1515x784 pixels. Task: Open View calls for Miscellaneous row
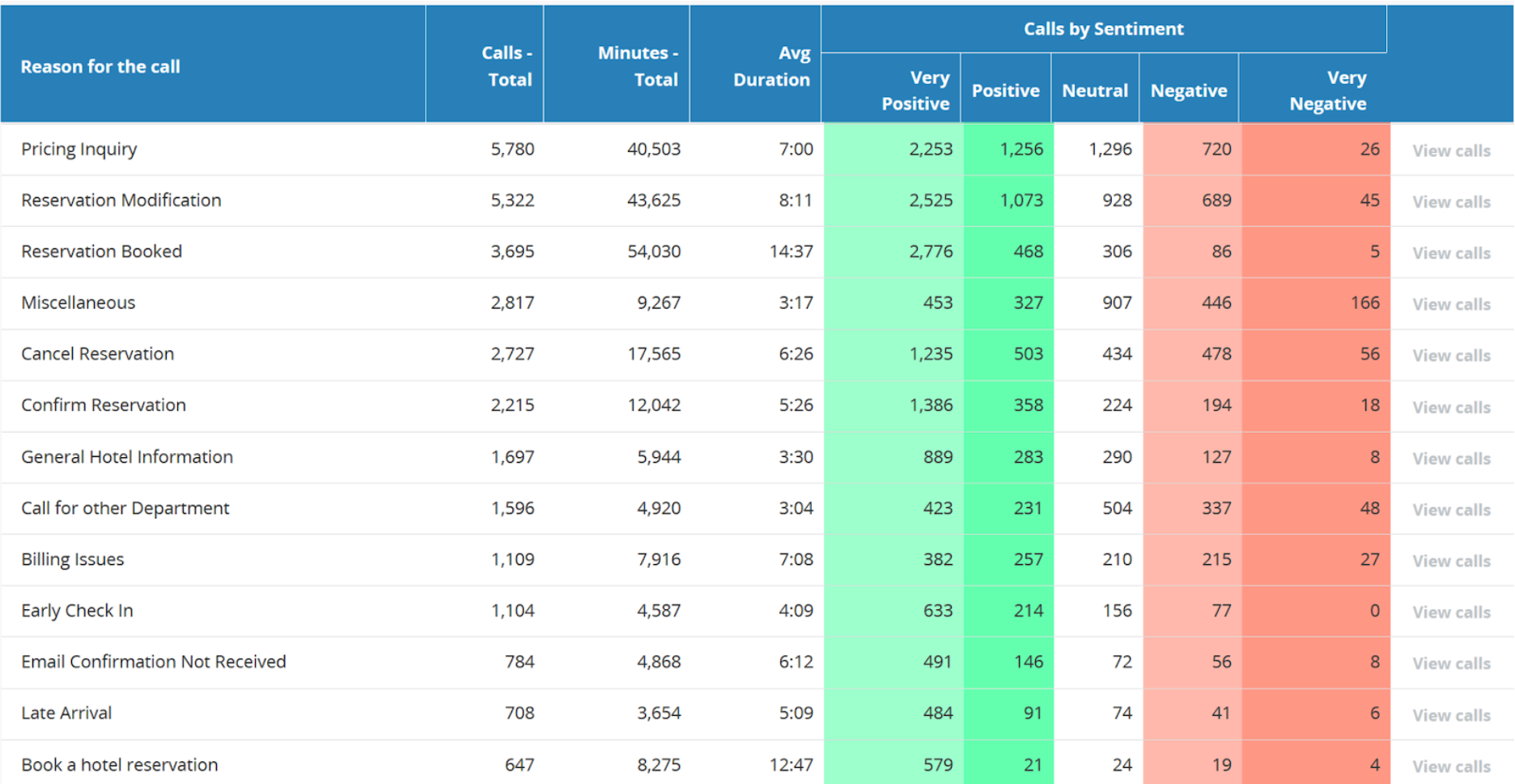pos(1451,304)
